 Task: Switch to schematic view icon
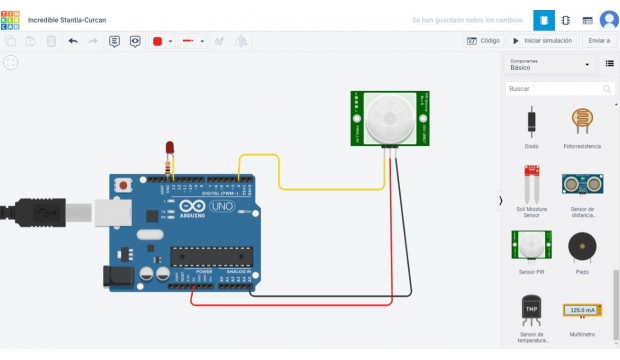coord(566,20)
